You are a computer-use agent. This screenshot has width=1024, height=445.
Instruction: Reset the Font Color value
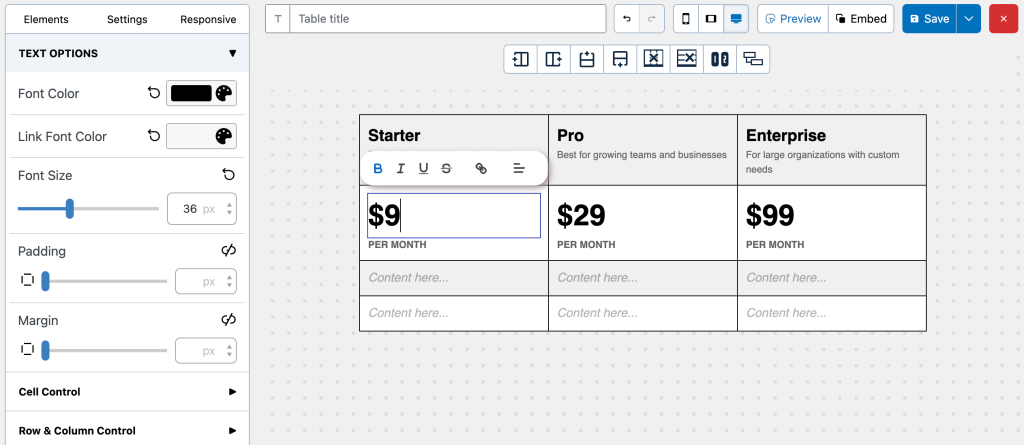tap(154, 93)
